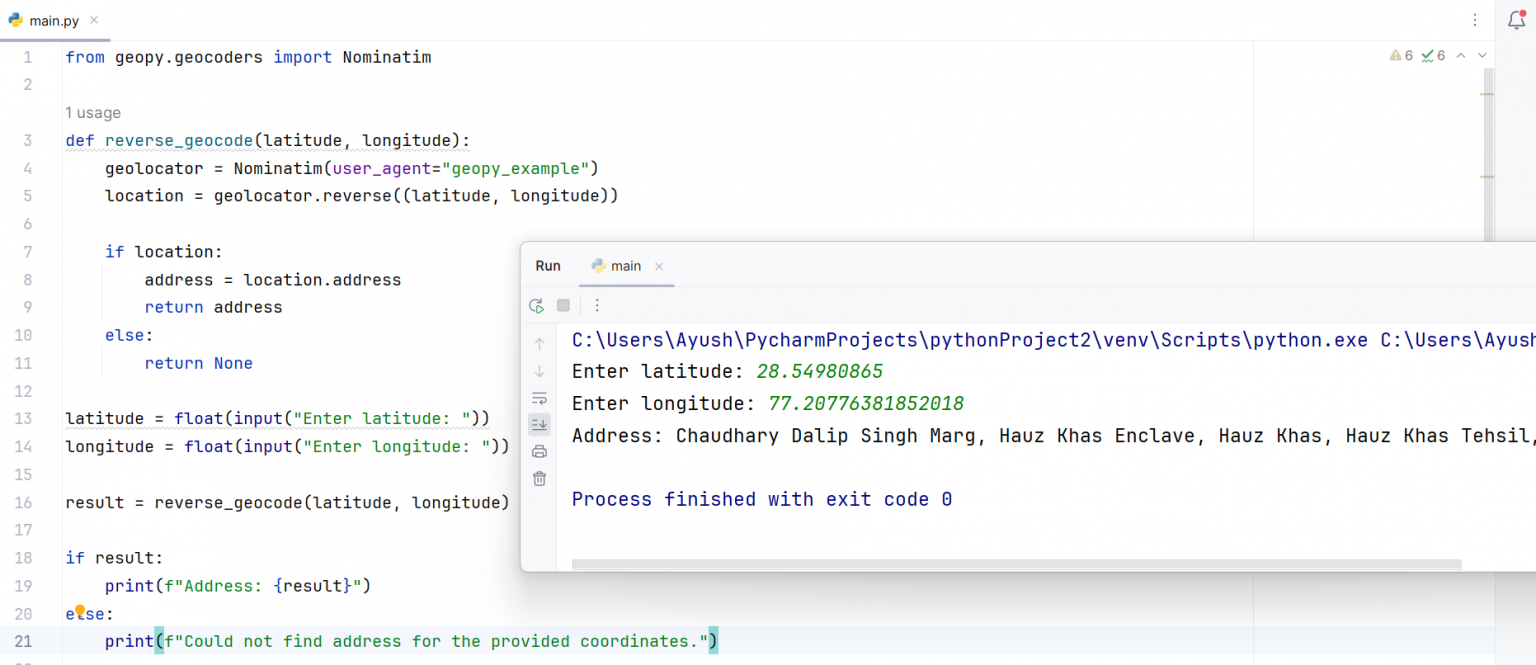Jump to previous problem with the up chevron
Screen dimensions: 1536x665
pyautogui.click(x=1461, y=55)
